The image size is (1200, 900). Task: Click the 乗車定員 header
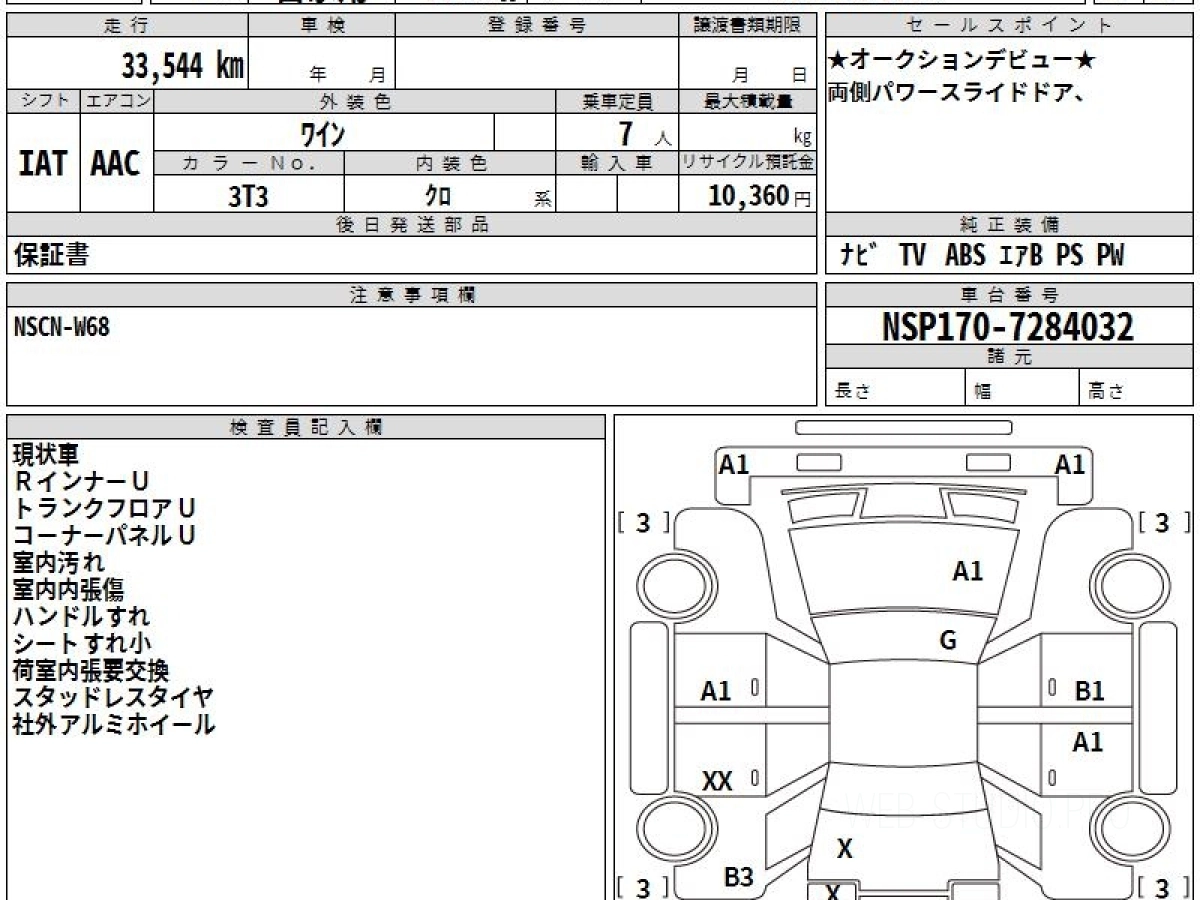click(617, 101)
